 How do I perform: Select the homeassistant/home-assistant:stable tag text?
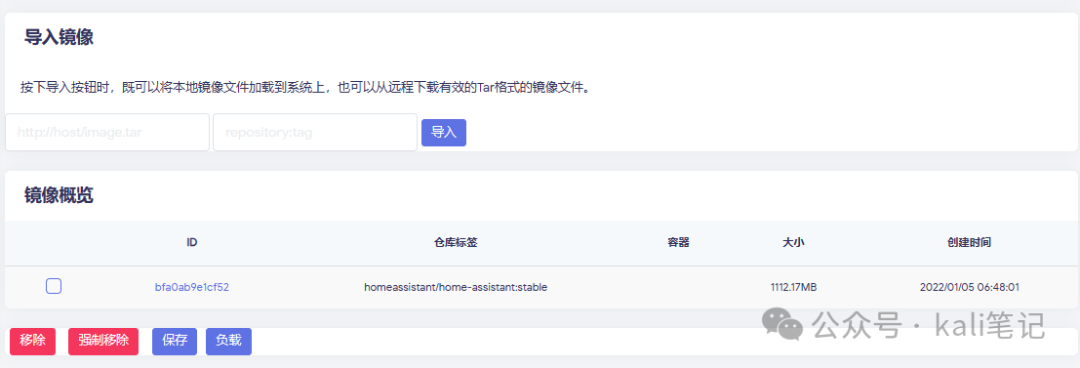455,287
